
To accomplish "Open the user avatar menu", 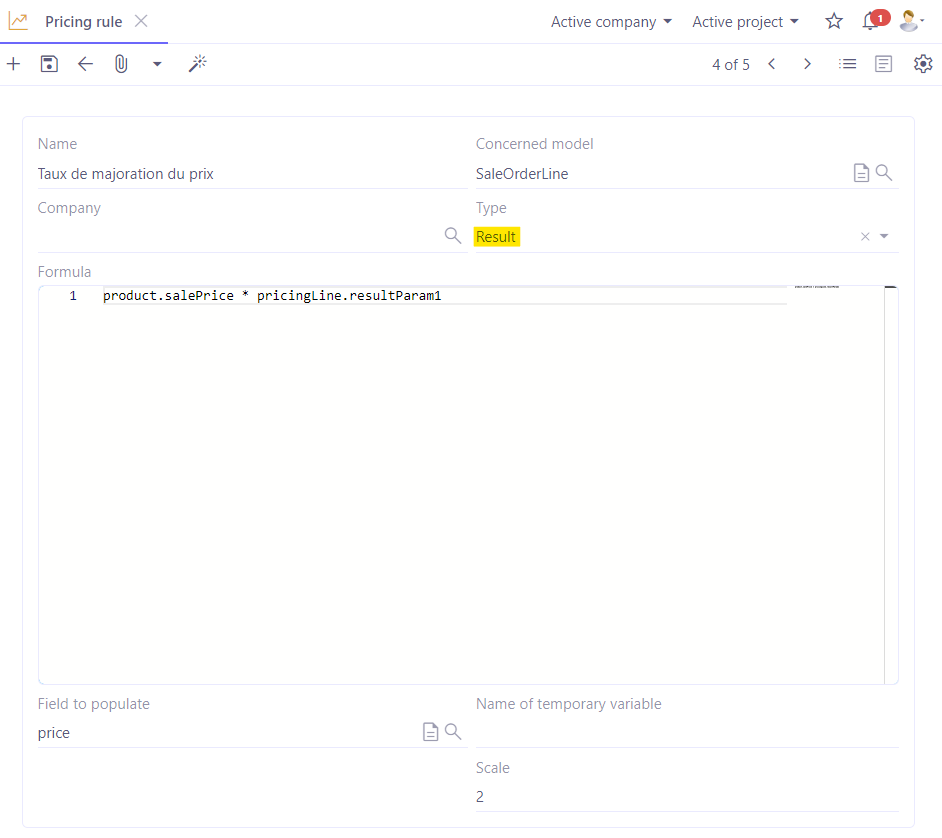I will tap(912, 21).
